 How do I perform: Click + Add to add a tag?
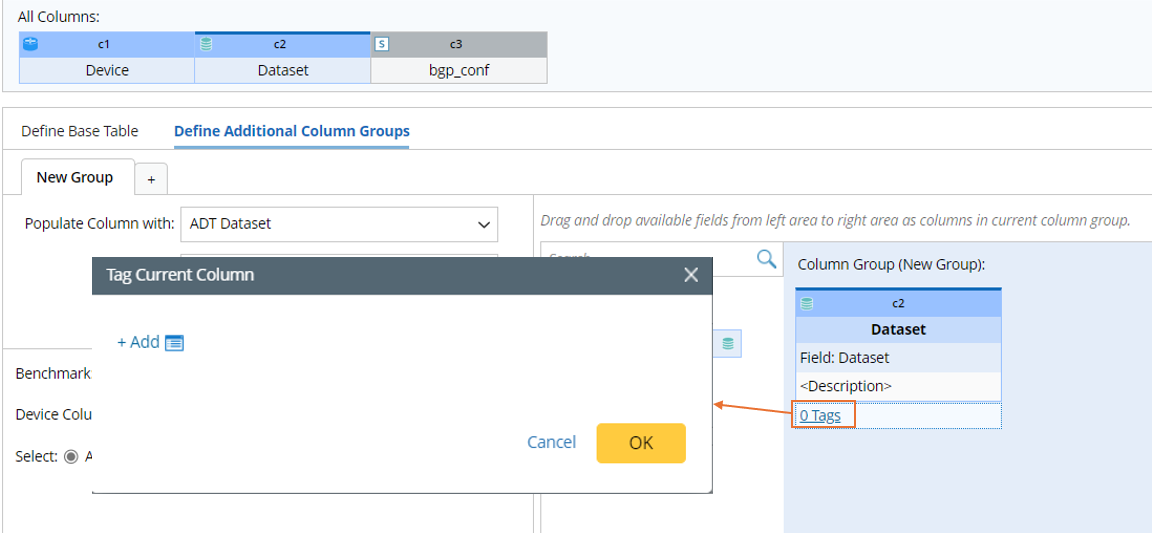pyautogui.click(x=138, y=342)
